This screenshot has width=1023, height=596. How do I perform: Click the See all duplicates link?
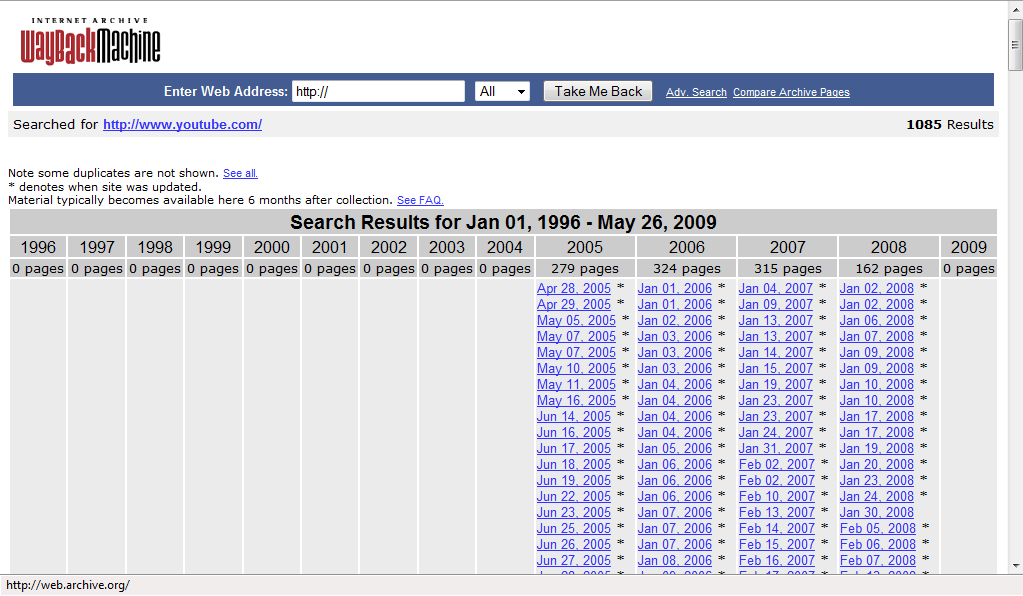click(240, 173)
